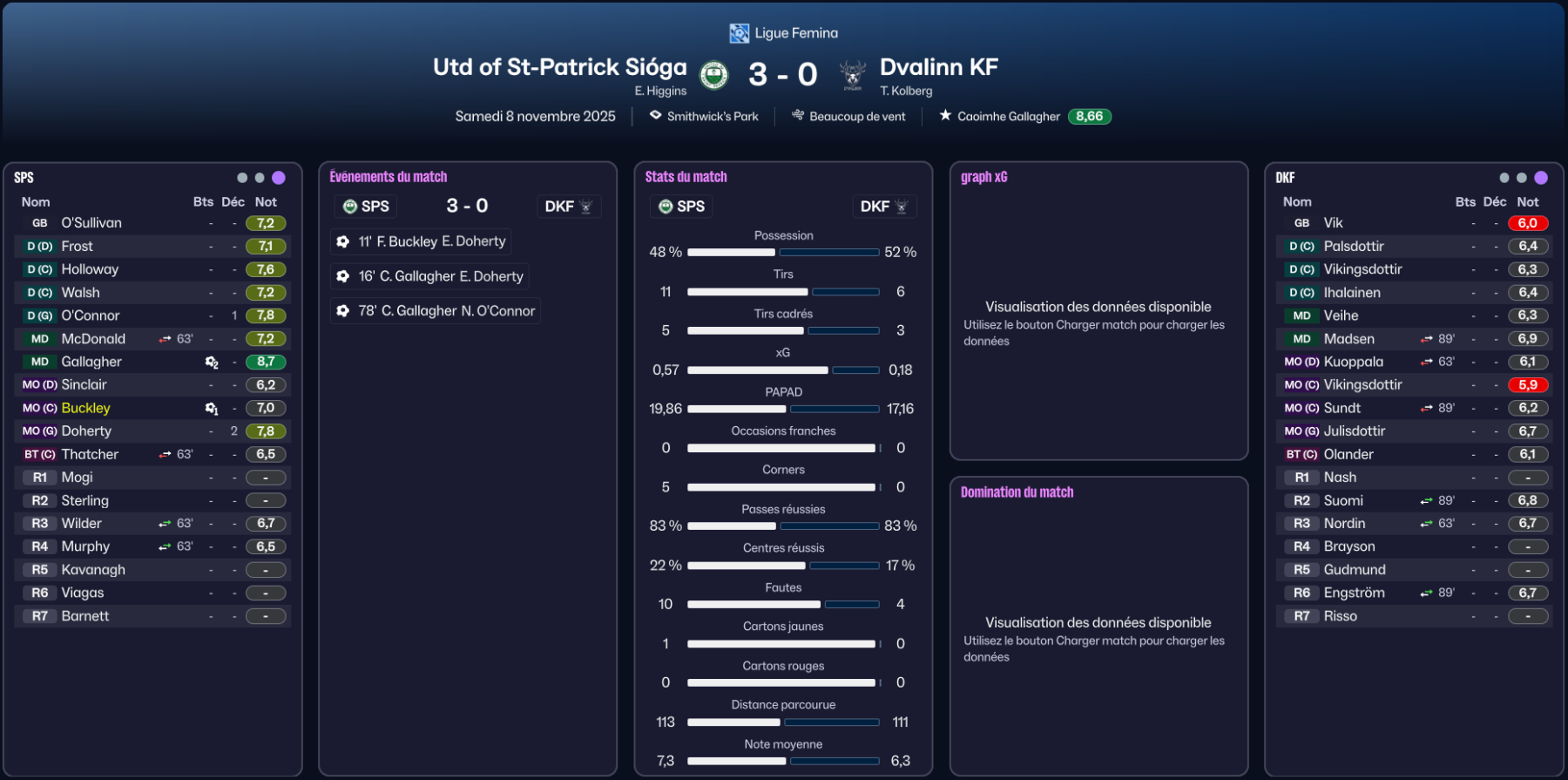Click the goal icon for 11' Buckley goal
Viewport: 1568px width, 780px height.
343,241
